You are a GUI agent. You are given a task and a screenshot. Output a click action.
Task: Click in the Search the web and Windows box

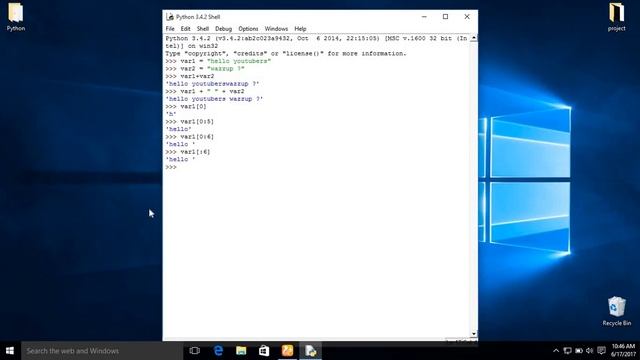(x=101, y=351)
